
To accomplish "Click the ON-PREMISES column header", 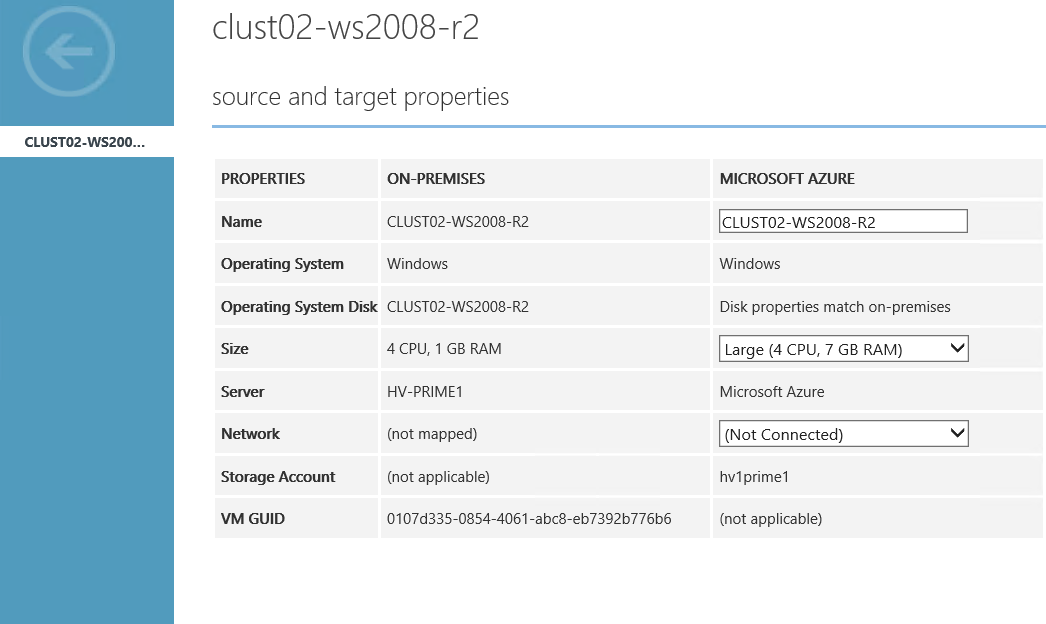I will 436,179.
